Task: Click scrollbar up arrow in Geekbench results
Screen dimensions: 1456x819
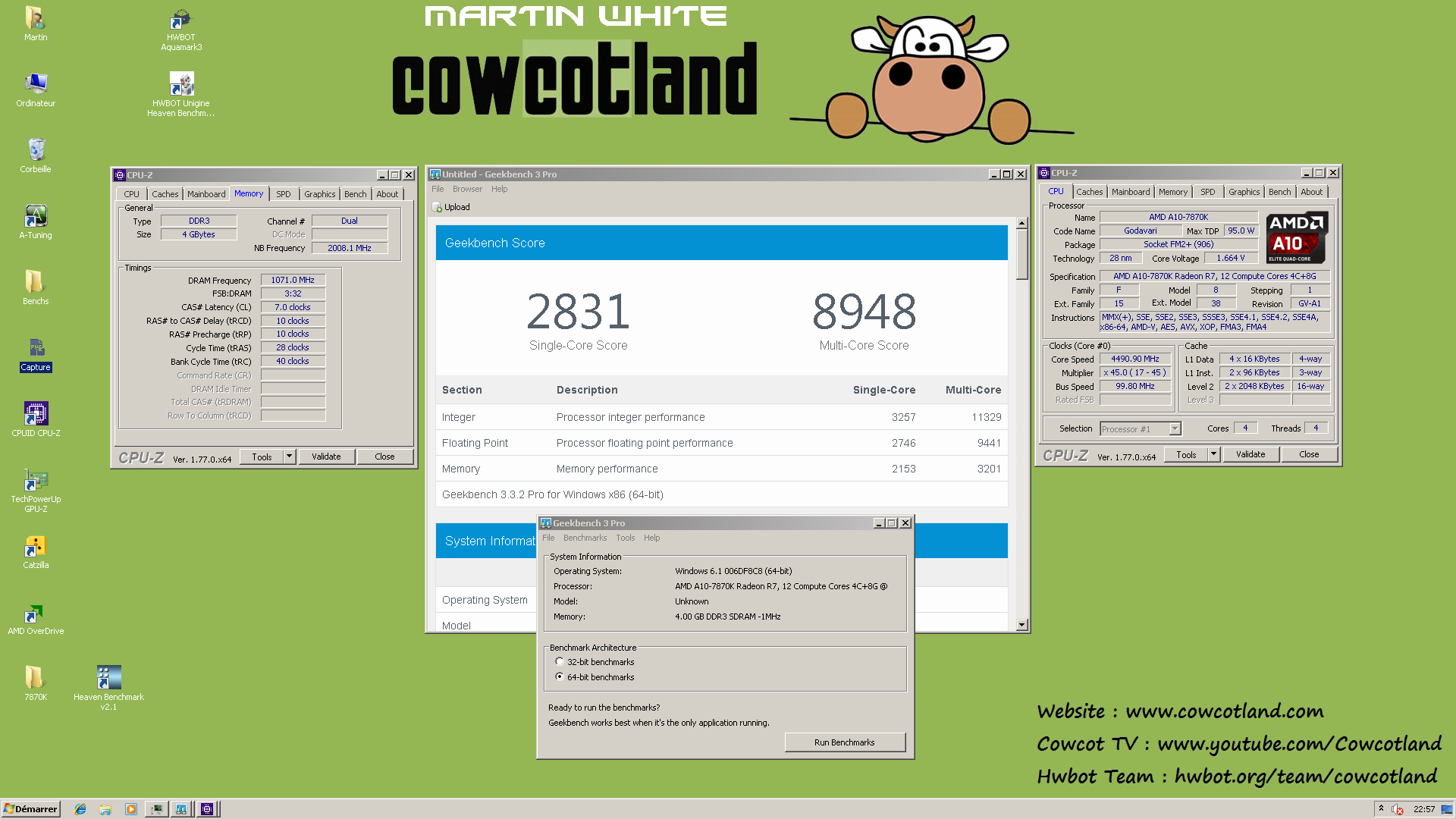Action: (1021, 223)
